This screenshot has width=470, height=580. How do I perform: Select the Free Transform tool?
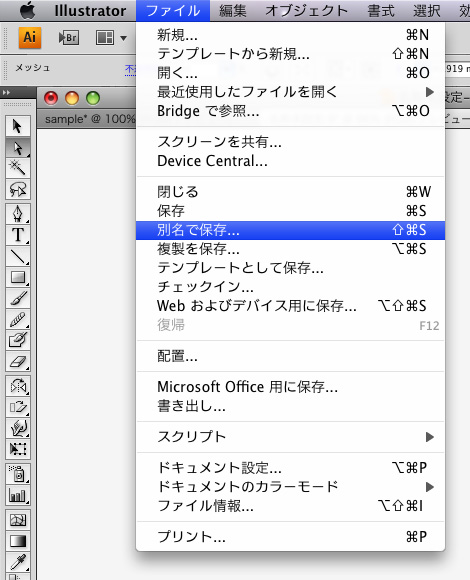pyautogui.click(x=18, y=449)
